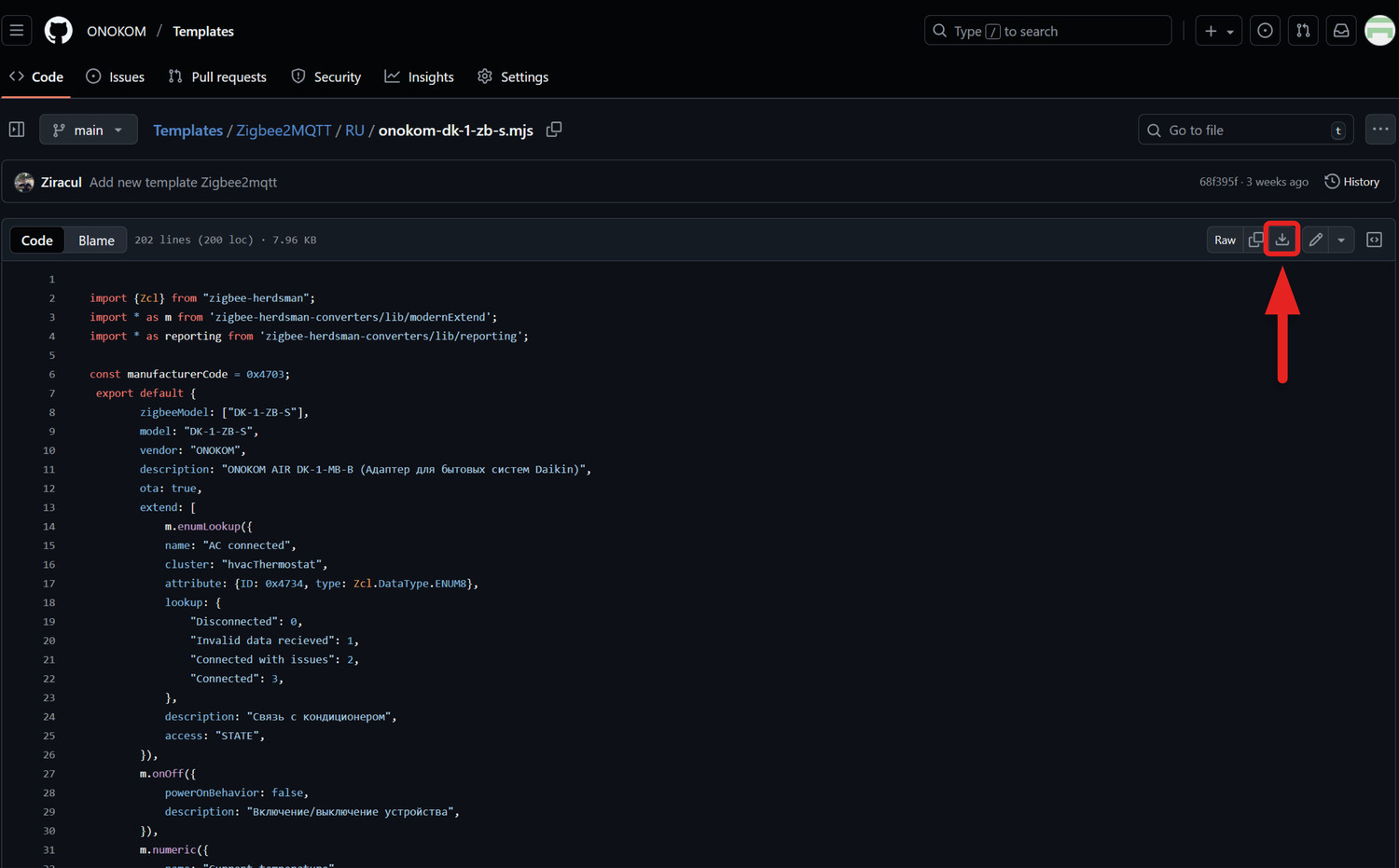Viewport: 1399px width, 868px height.
Task: Focus the Go to file input
Action: tap(1245, 130)
